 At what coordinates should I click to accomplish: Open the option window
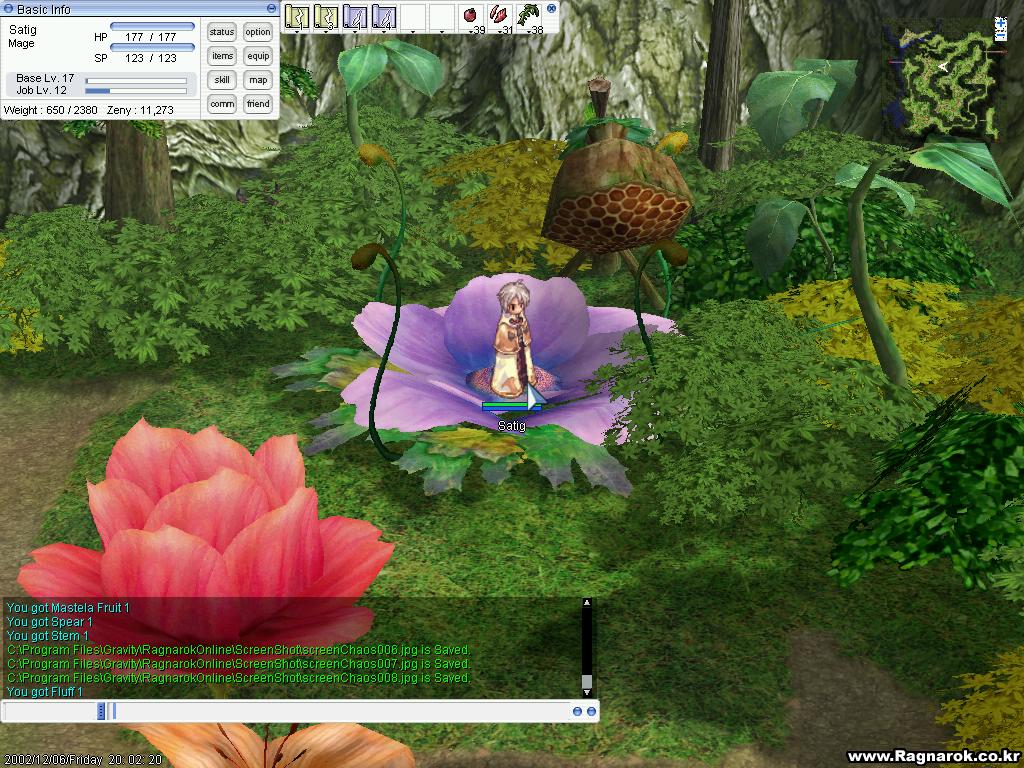pos(258,32)
